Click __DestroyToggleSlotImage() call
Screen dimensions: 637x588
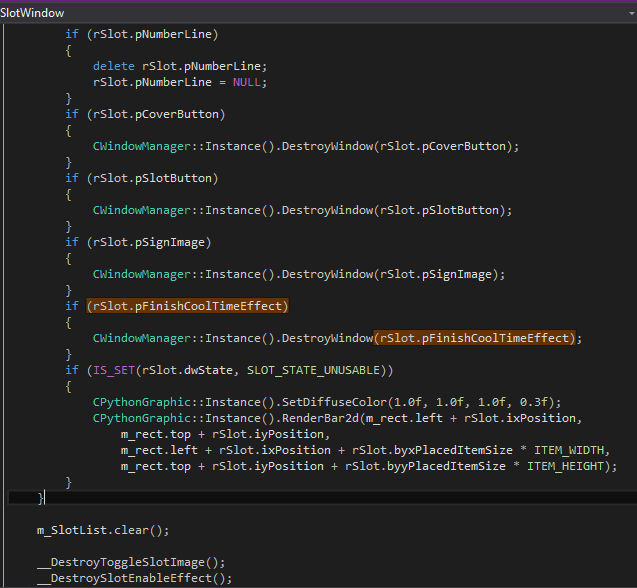(131, 563)
